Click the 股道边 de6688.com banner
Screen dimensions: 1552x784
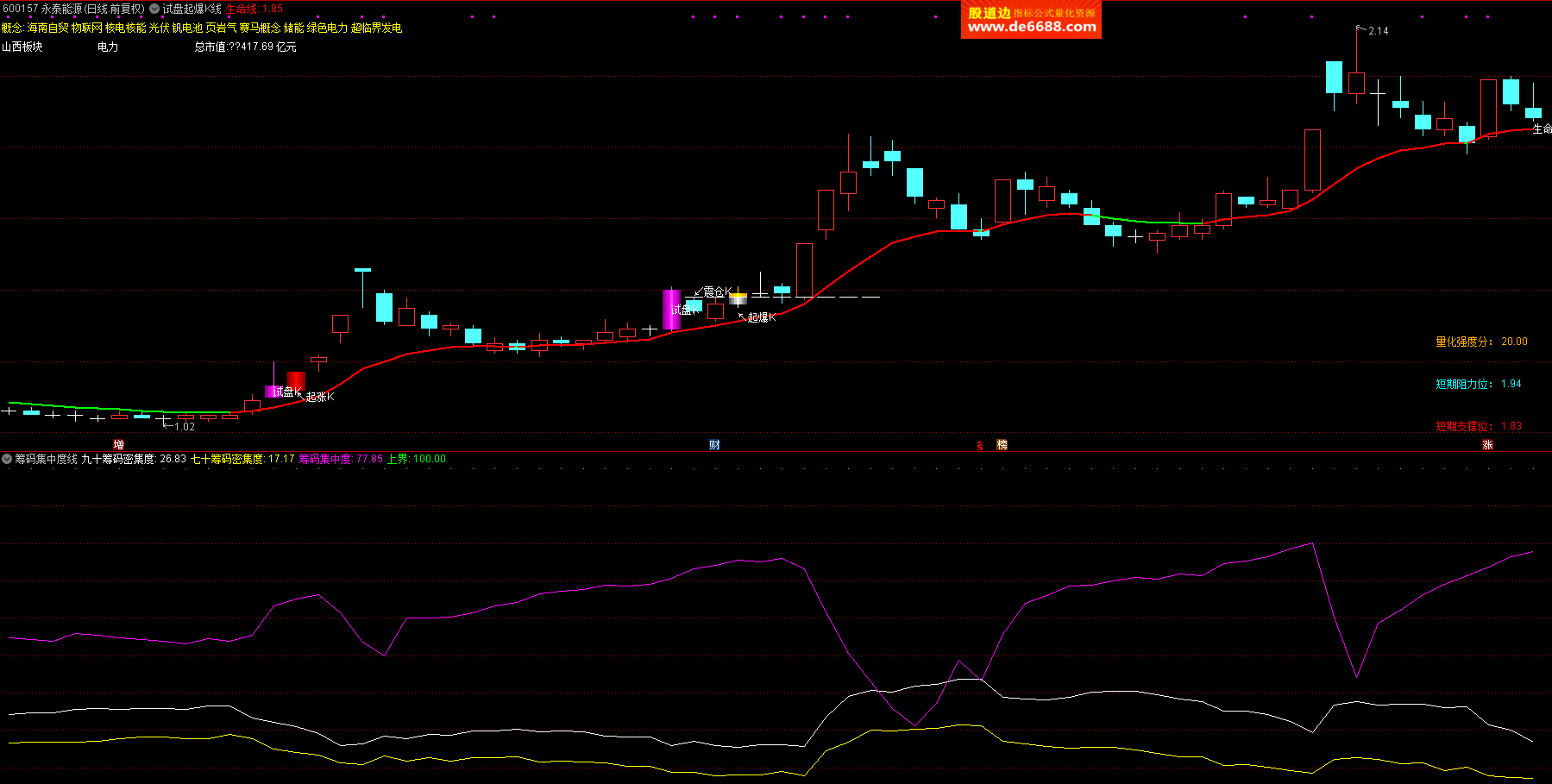pos(1031,20)
